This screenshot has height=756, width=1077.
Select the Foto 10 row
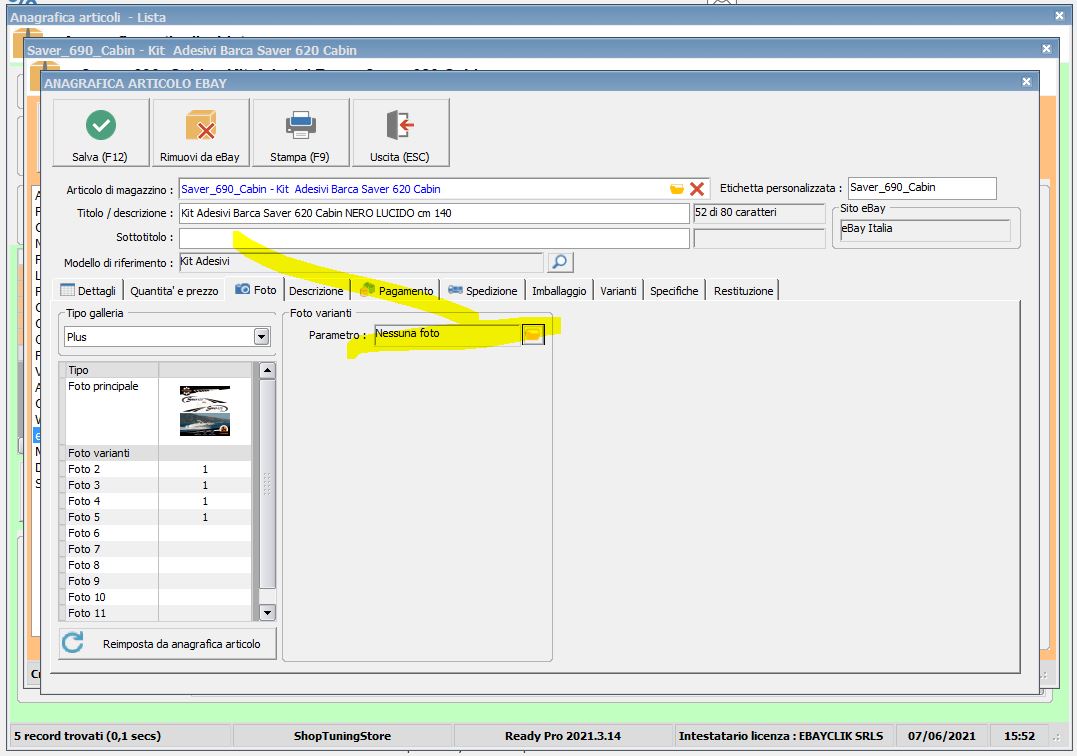tap(159, 597)
